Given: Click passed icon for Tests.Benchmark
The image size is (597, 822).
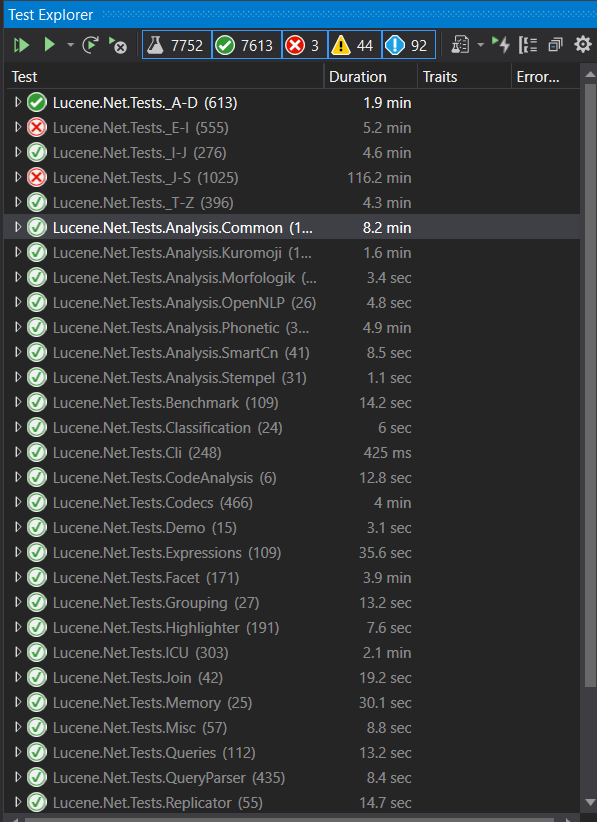Looking at the screenshot, I should (37, 403).
